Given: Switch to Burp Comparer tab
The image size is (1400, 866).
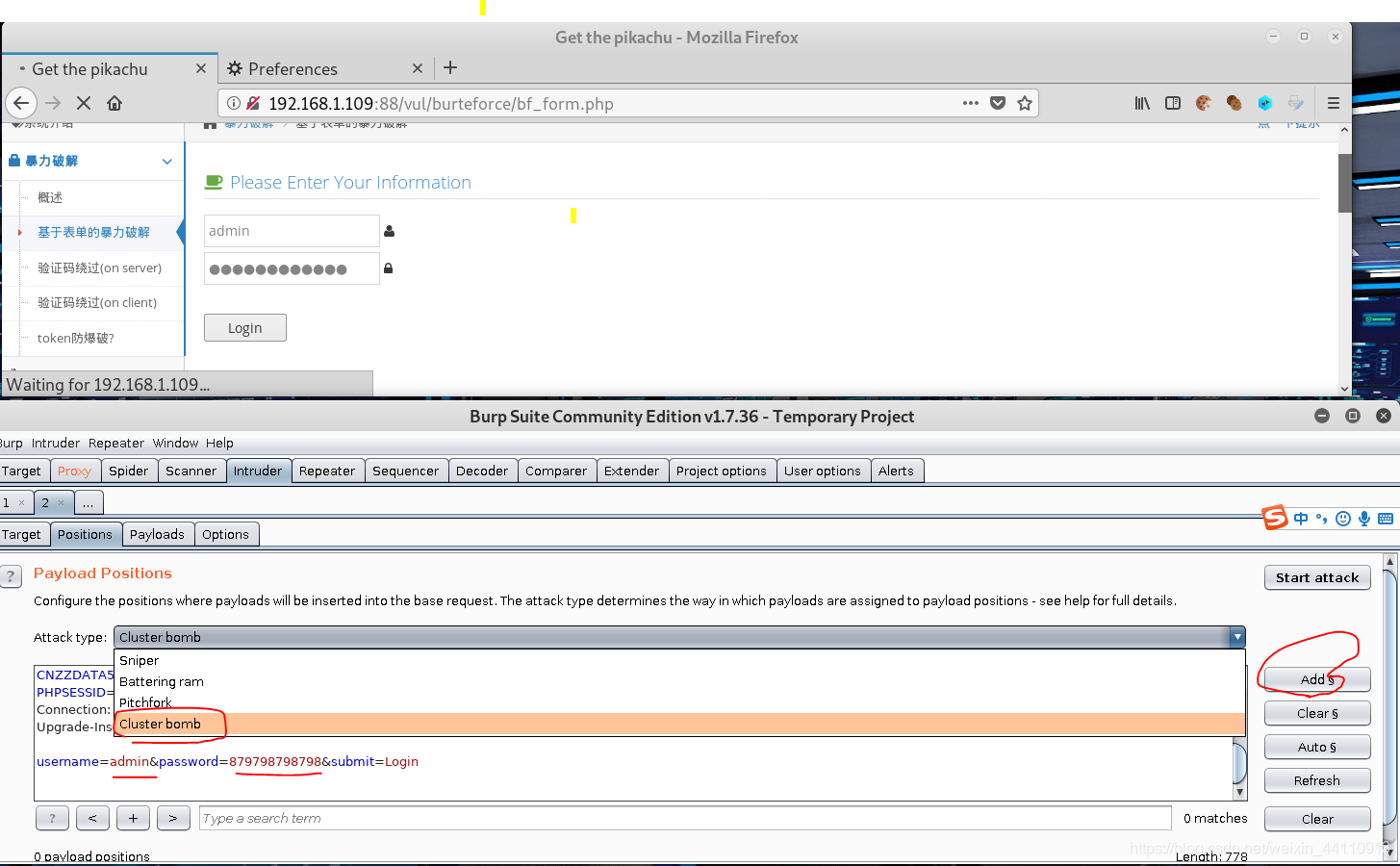Looking at the screenshot, I should (556, 471).
